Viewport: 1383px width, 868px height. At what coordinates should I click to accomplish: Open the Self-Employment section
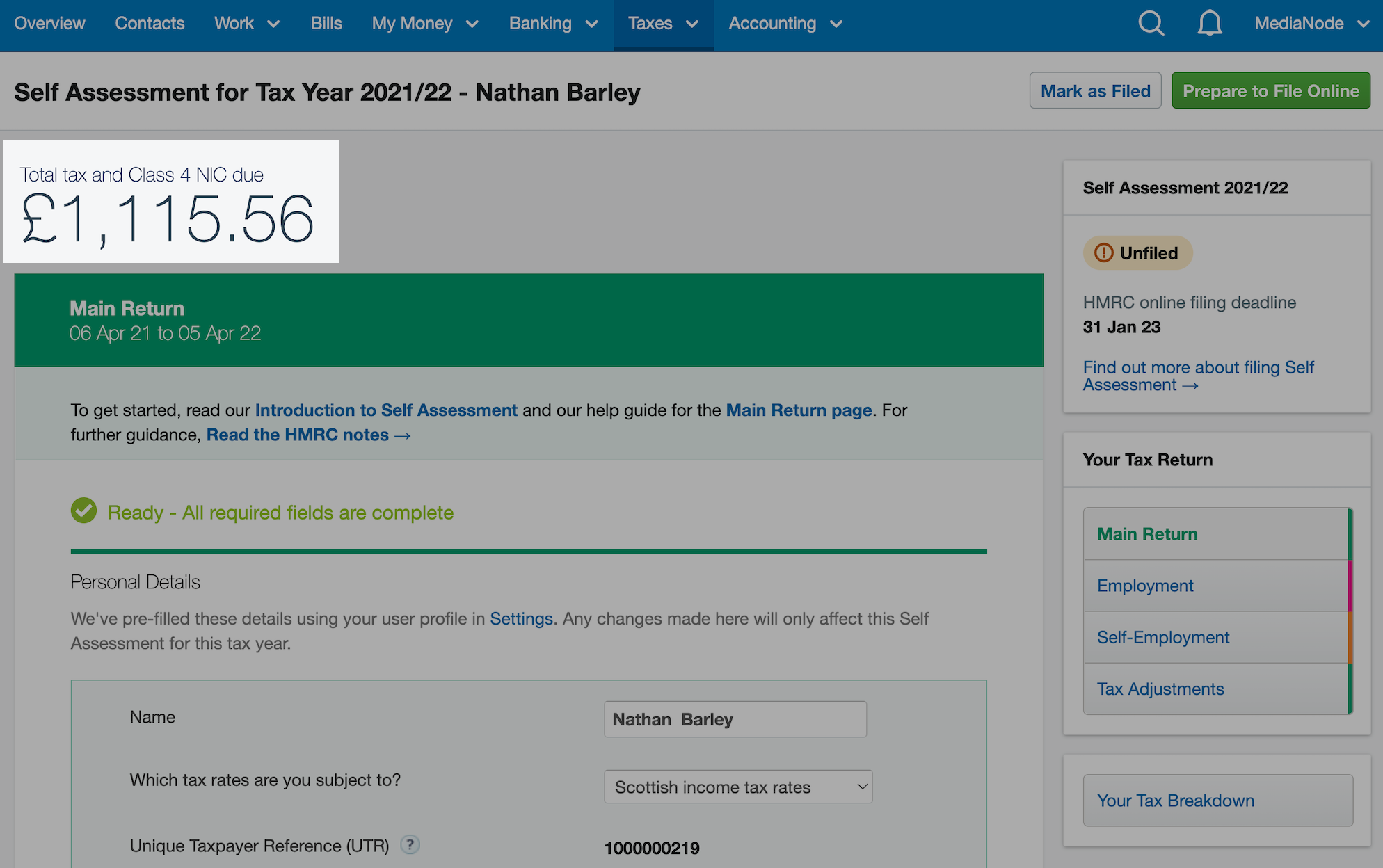1217,637
